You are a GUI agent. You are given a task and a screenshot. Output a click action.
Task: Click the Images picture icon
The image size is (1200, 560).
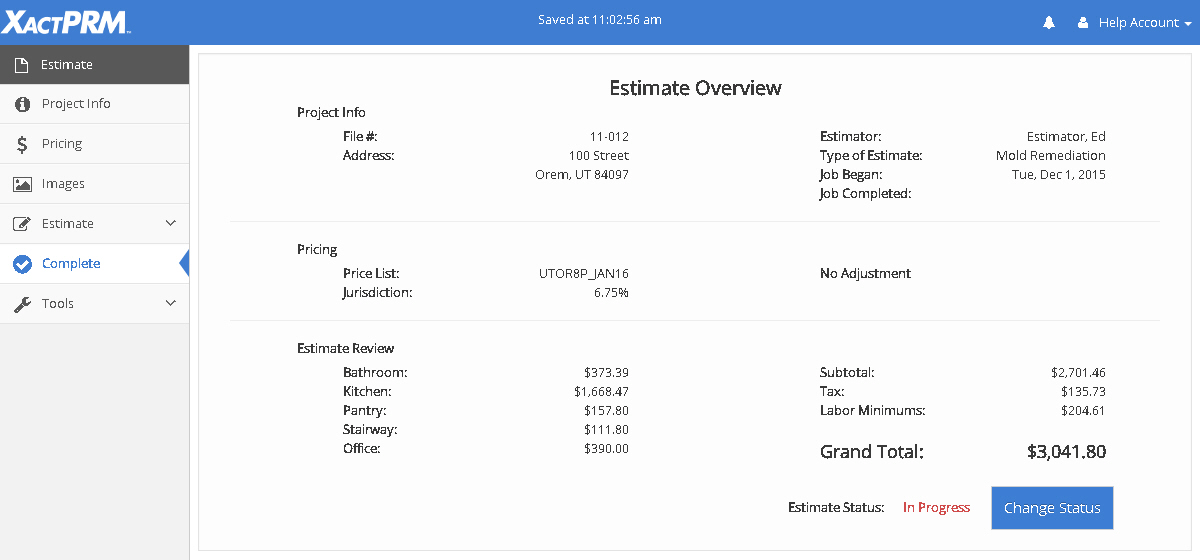tap(22, 184)
